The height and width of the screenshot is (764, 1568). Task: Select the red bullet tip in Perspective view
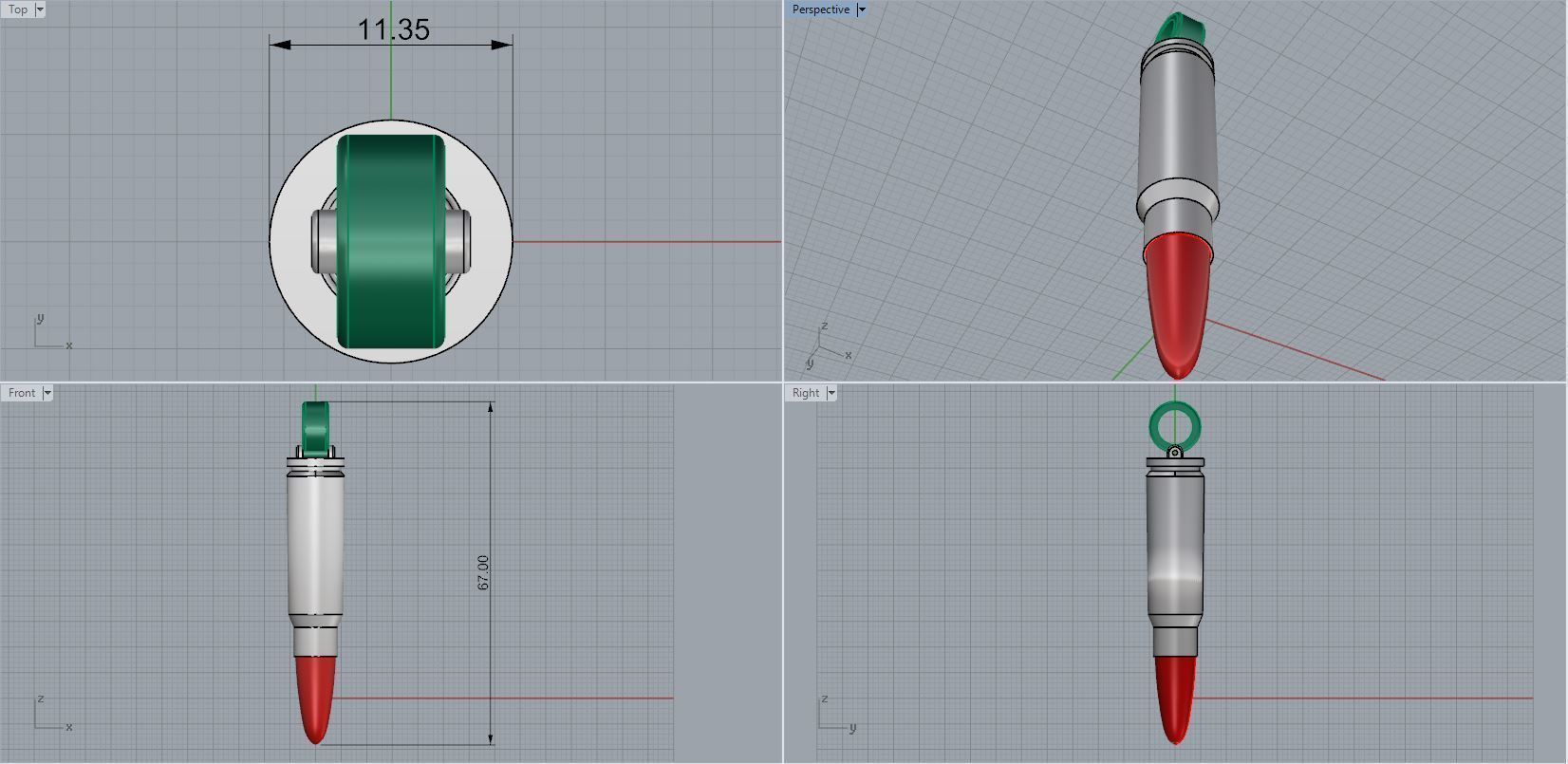[1177, 304]
